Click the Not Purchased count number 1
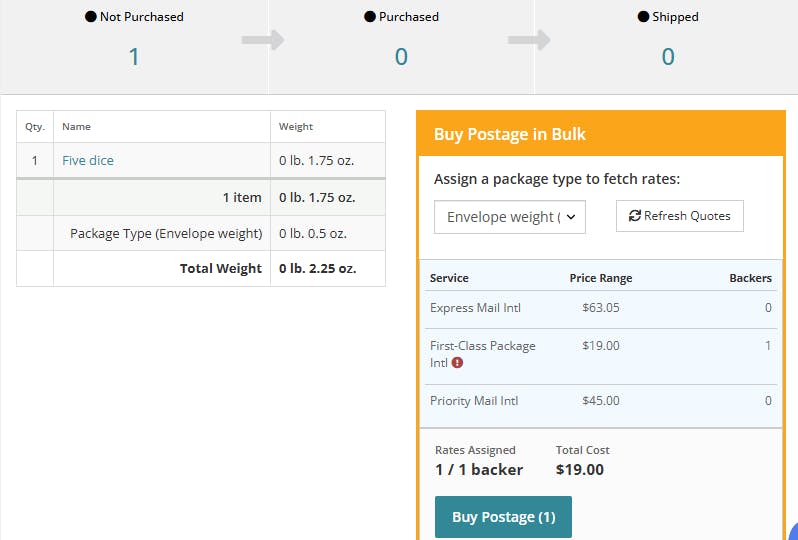The image size is (798, 540). tap(134, 57)
